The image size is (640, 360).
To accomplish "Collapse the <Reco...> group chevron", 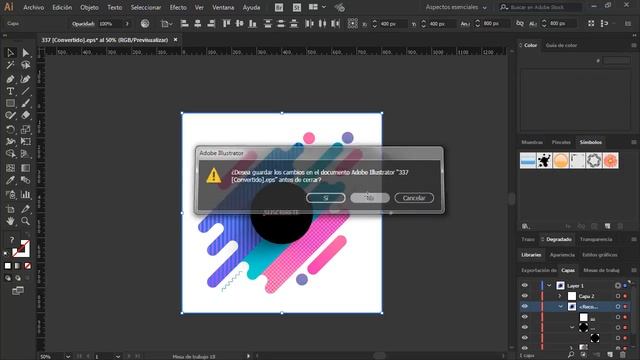I will coord(560,306).
